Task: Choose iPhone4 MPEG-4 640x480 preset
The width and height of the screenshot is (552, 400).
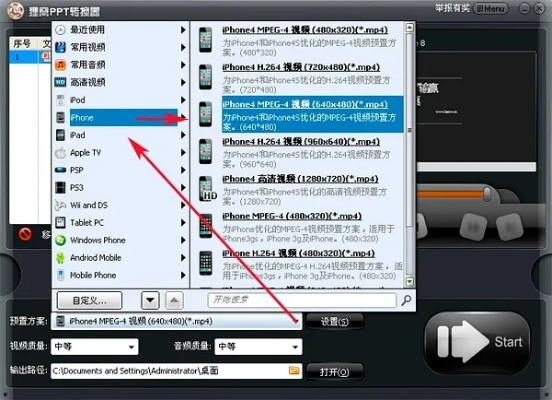Action: (x=299, y=115)
